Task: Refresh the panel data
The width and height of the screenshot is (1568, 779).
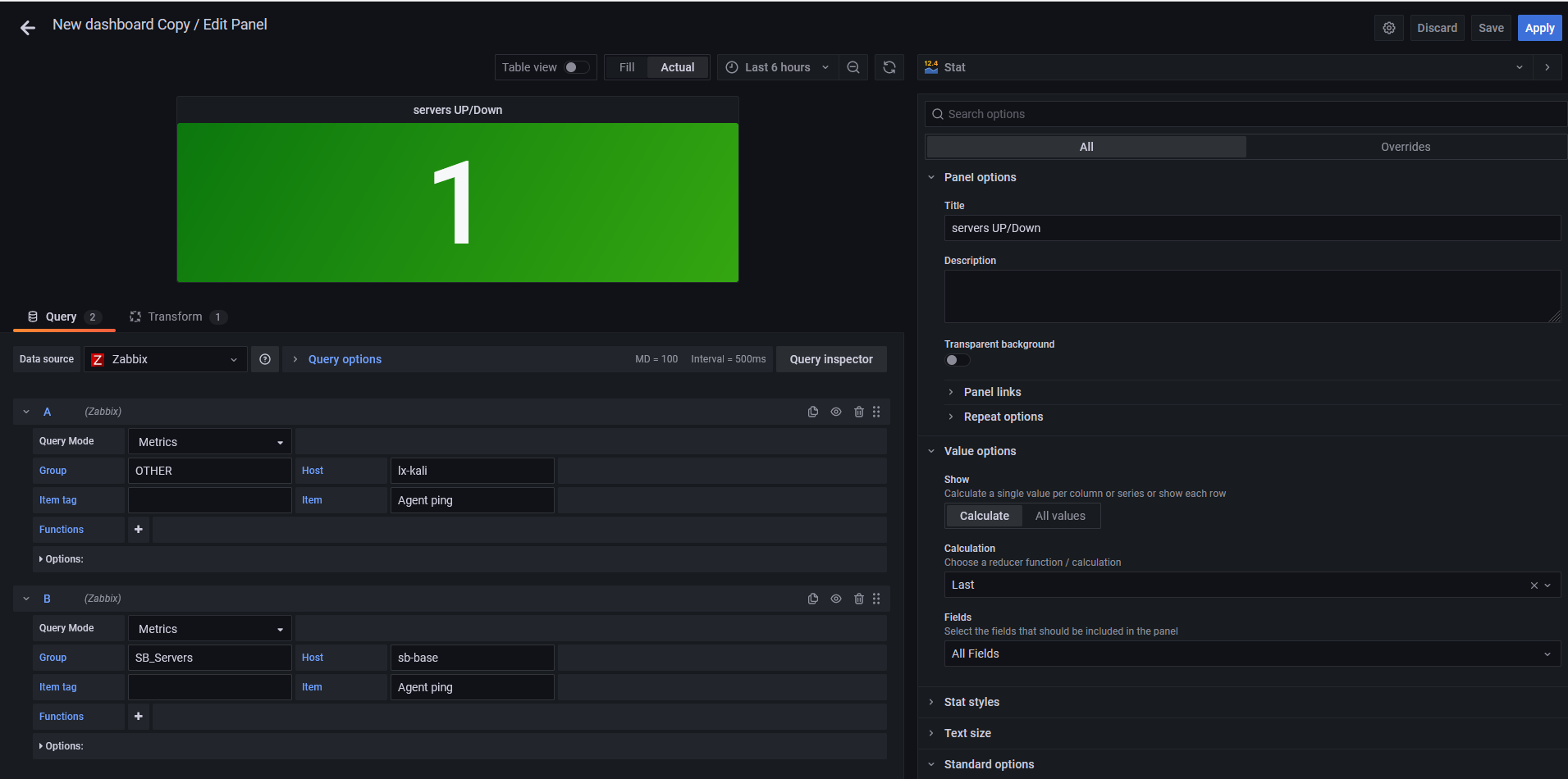Action: (889, 67)
